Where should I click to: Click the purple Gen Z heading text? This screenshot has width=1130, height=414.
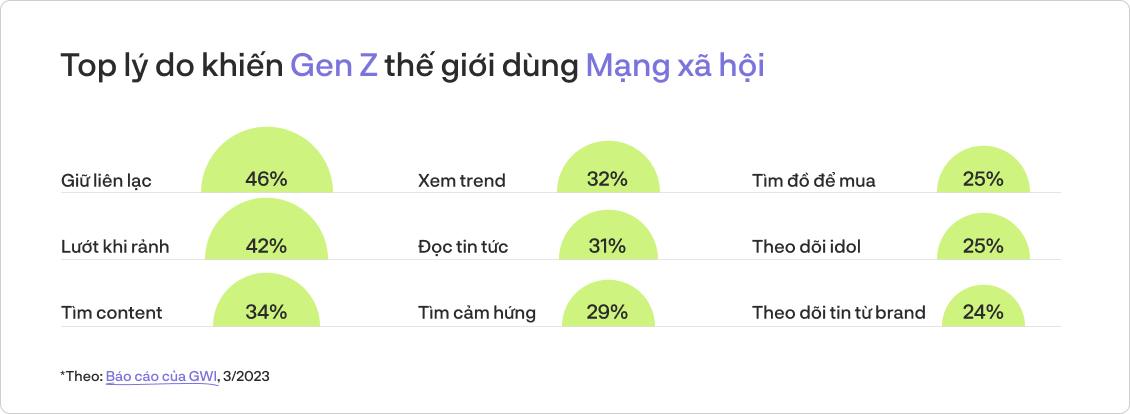click(x=334, y=66)
